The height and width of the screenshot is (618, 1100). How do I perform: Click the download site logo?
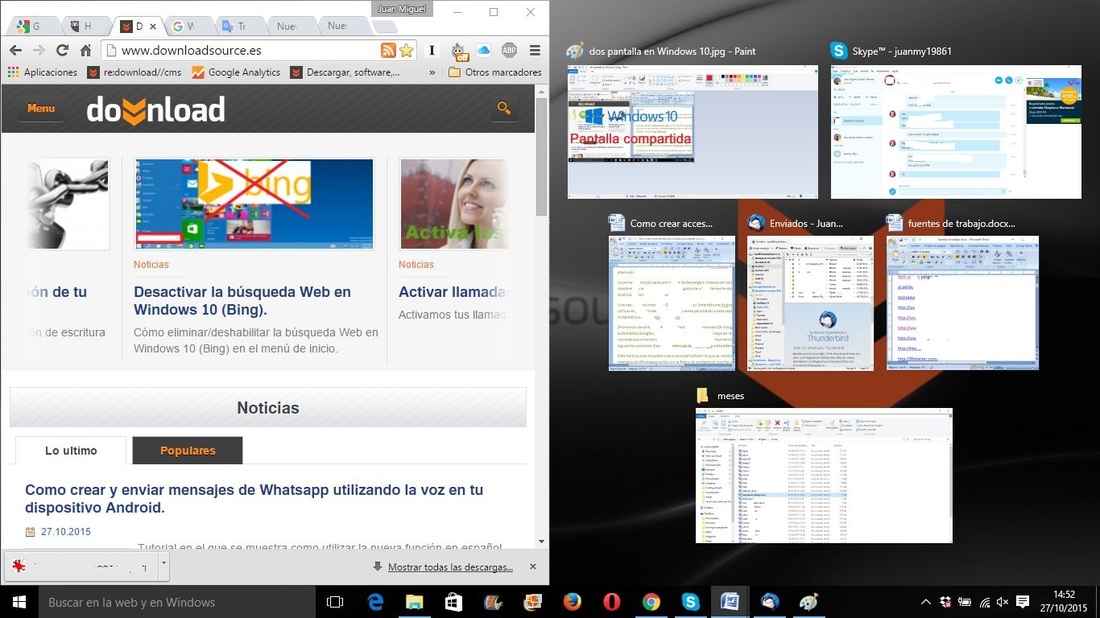156,109
